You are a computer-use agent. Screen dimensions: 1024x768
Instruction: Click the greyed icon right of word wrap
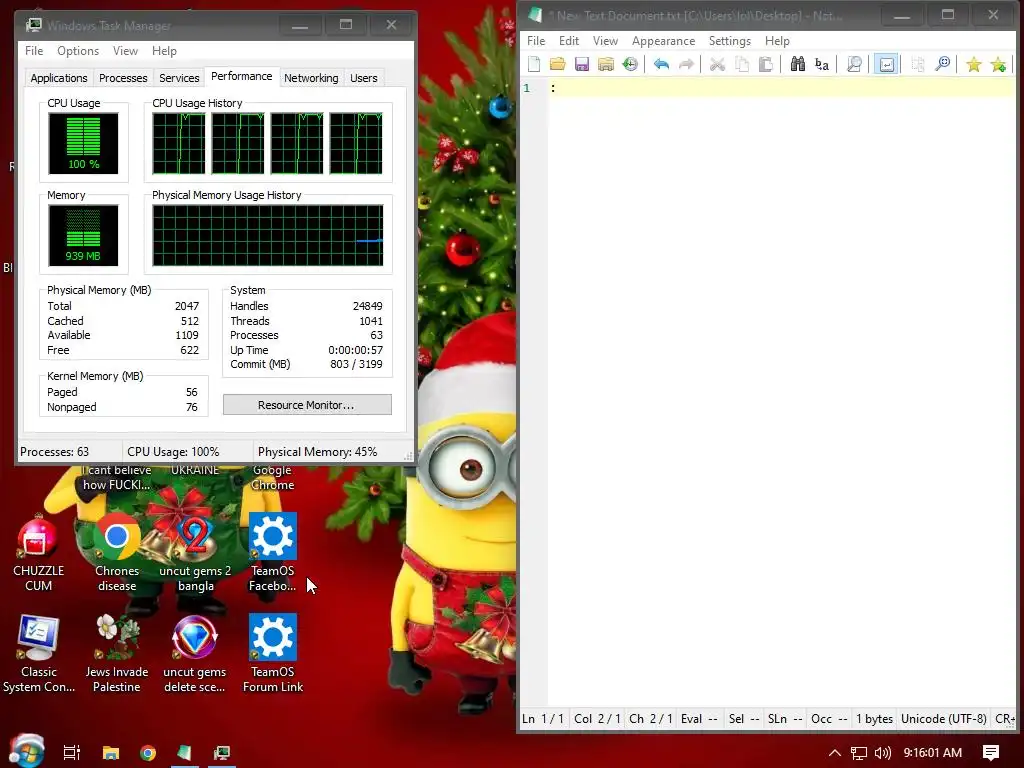[918, 64]
